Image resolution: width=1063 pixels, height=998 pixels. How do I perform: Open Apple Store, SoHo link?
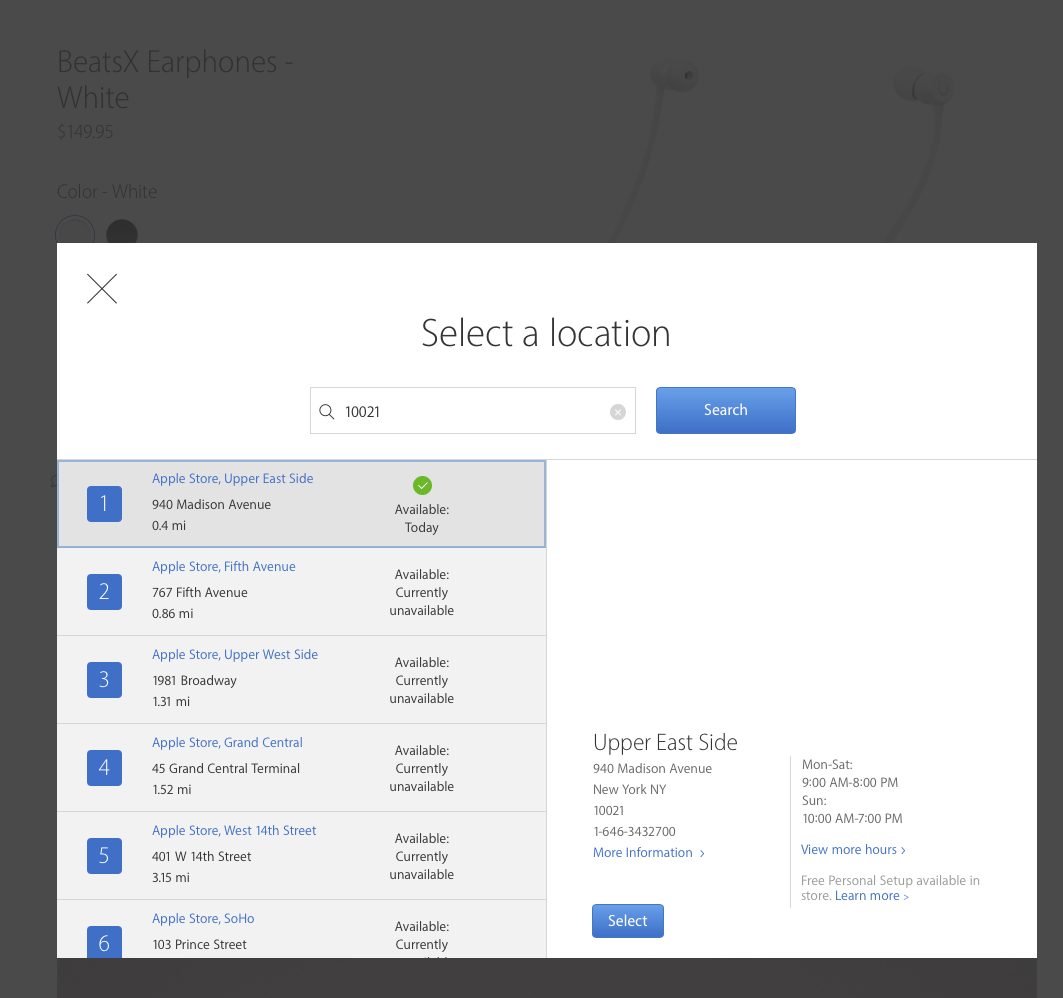click(x=203, y=919)
